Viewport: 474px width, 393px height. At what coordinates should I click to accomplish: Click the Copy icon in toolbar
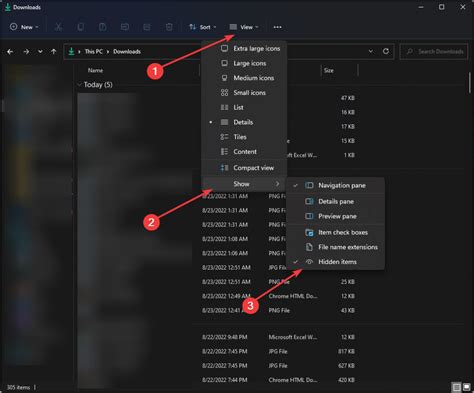[x=80, y=27]
